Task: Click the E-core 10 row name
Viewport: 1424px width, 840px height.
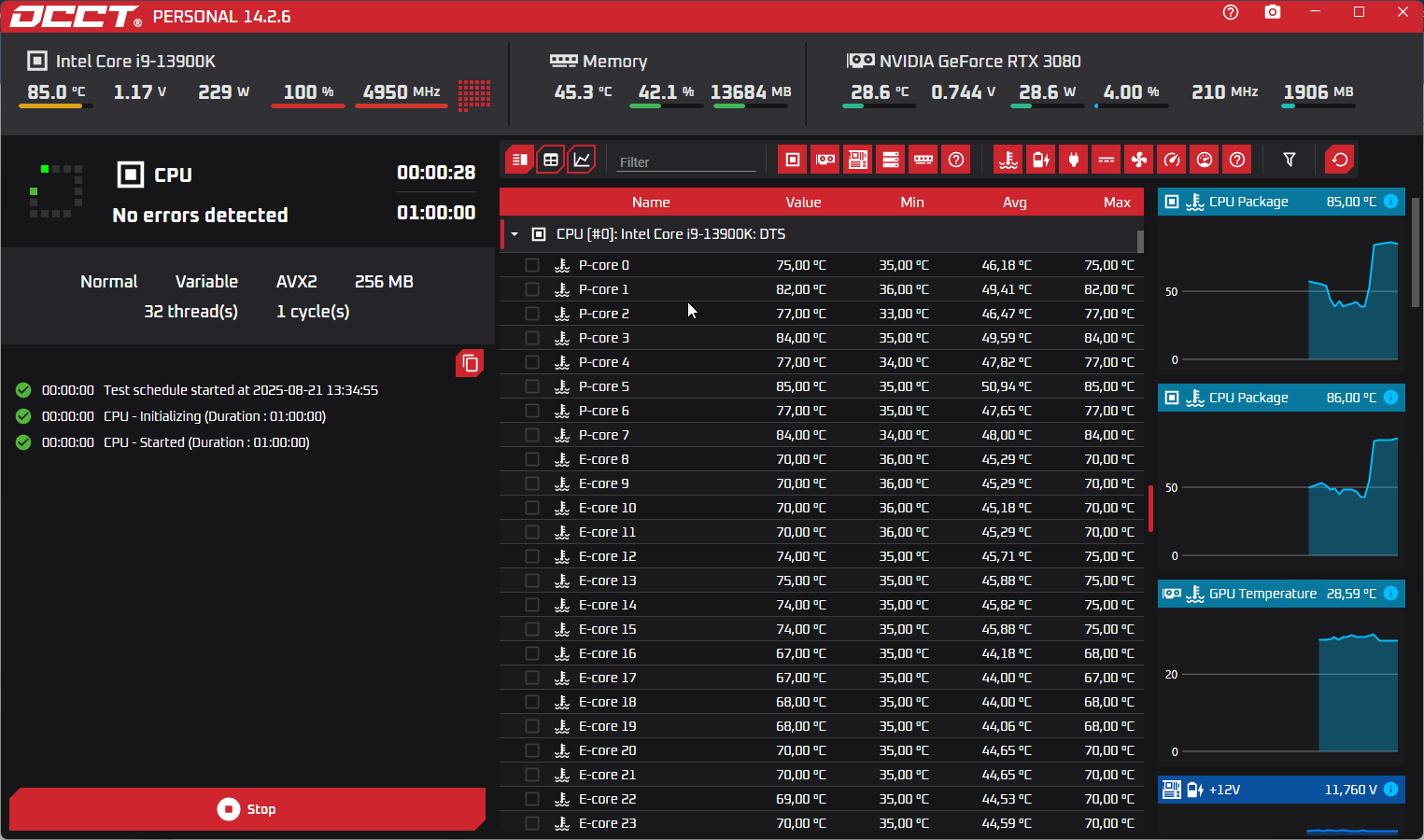Action: coord(607,508)
